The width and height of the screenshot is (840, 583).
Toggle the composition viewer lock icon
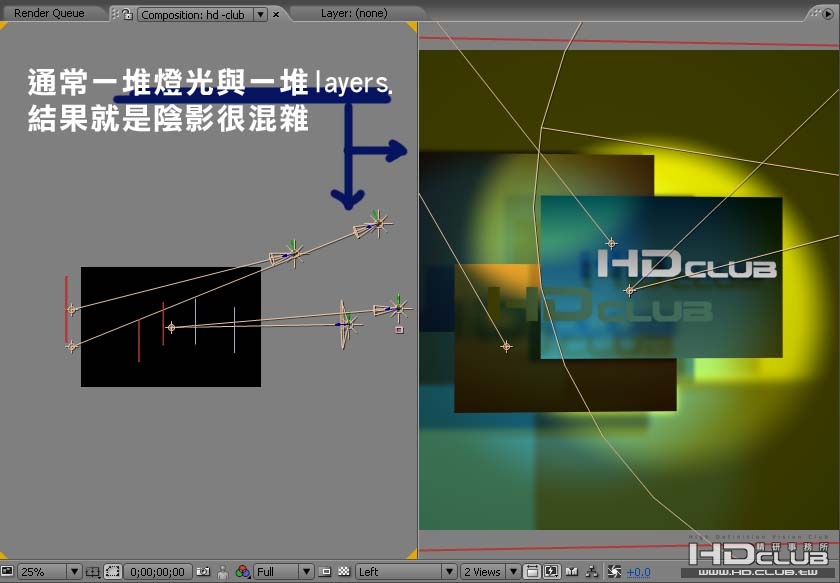(x=128, y=14)
